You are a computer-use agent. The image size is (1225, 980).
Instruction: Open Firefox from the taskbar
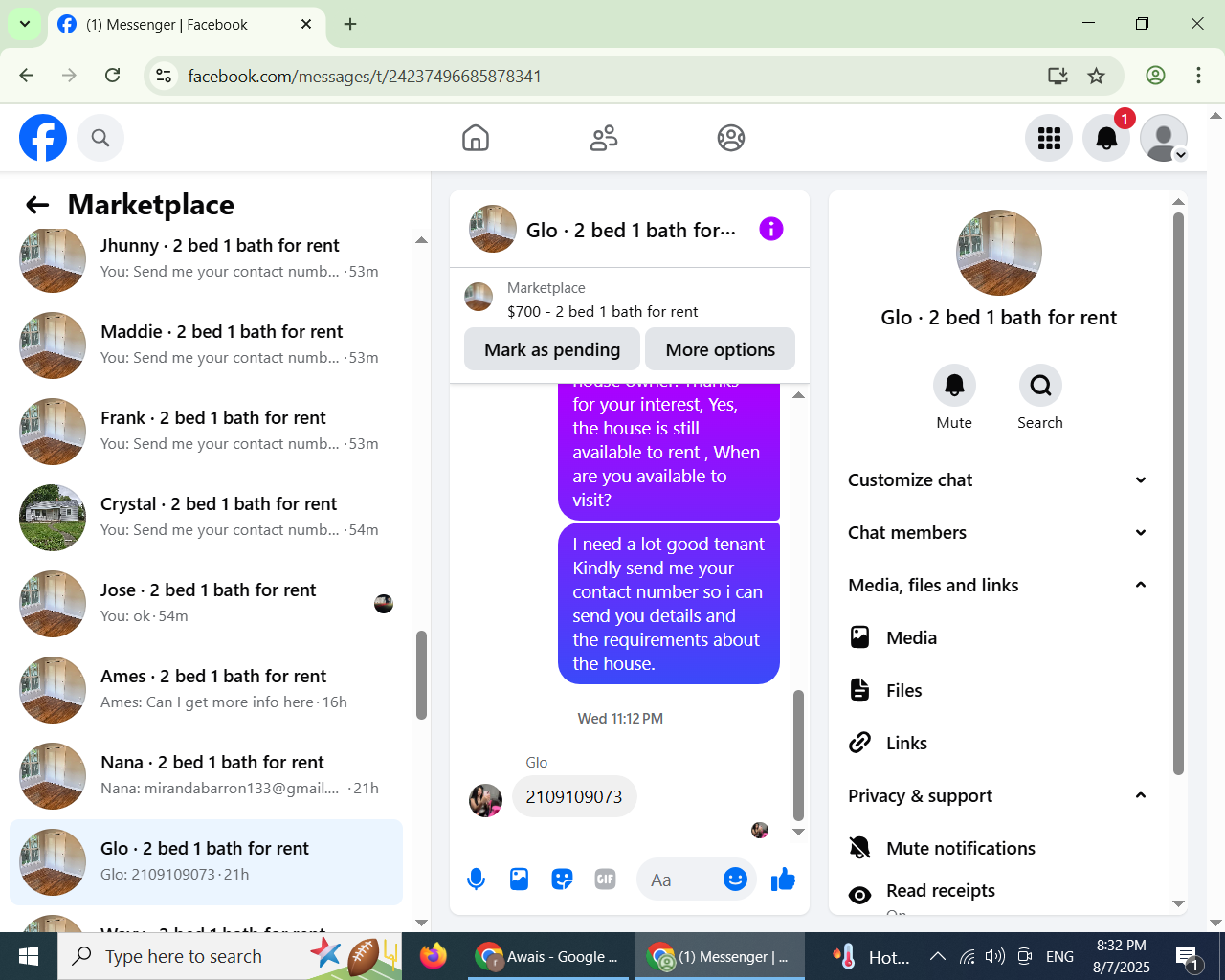coord(434,956)
